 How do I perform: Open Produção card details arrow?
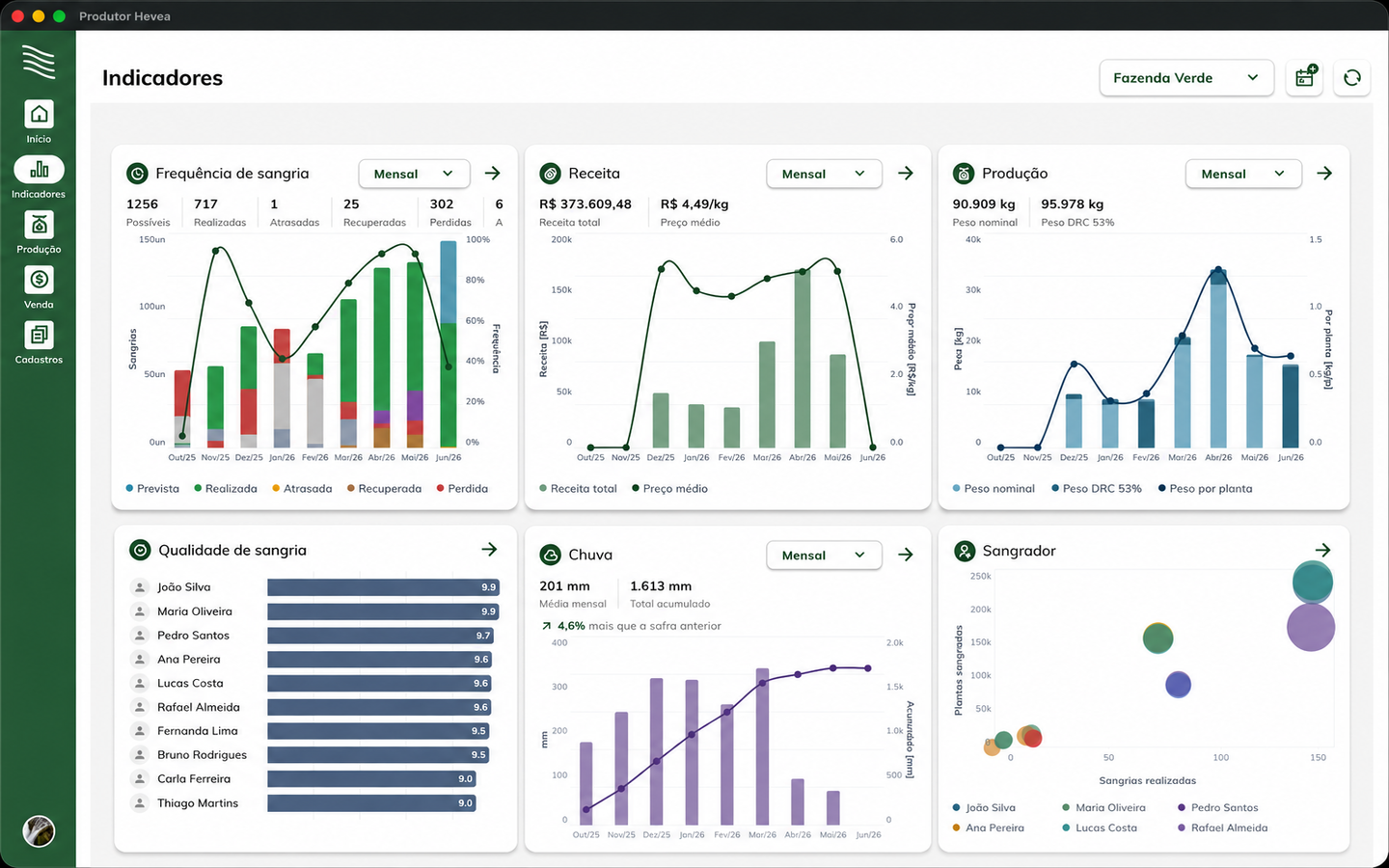pyautogui.click(x=1324, y=174)
